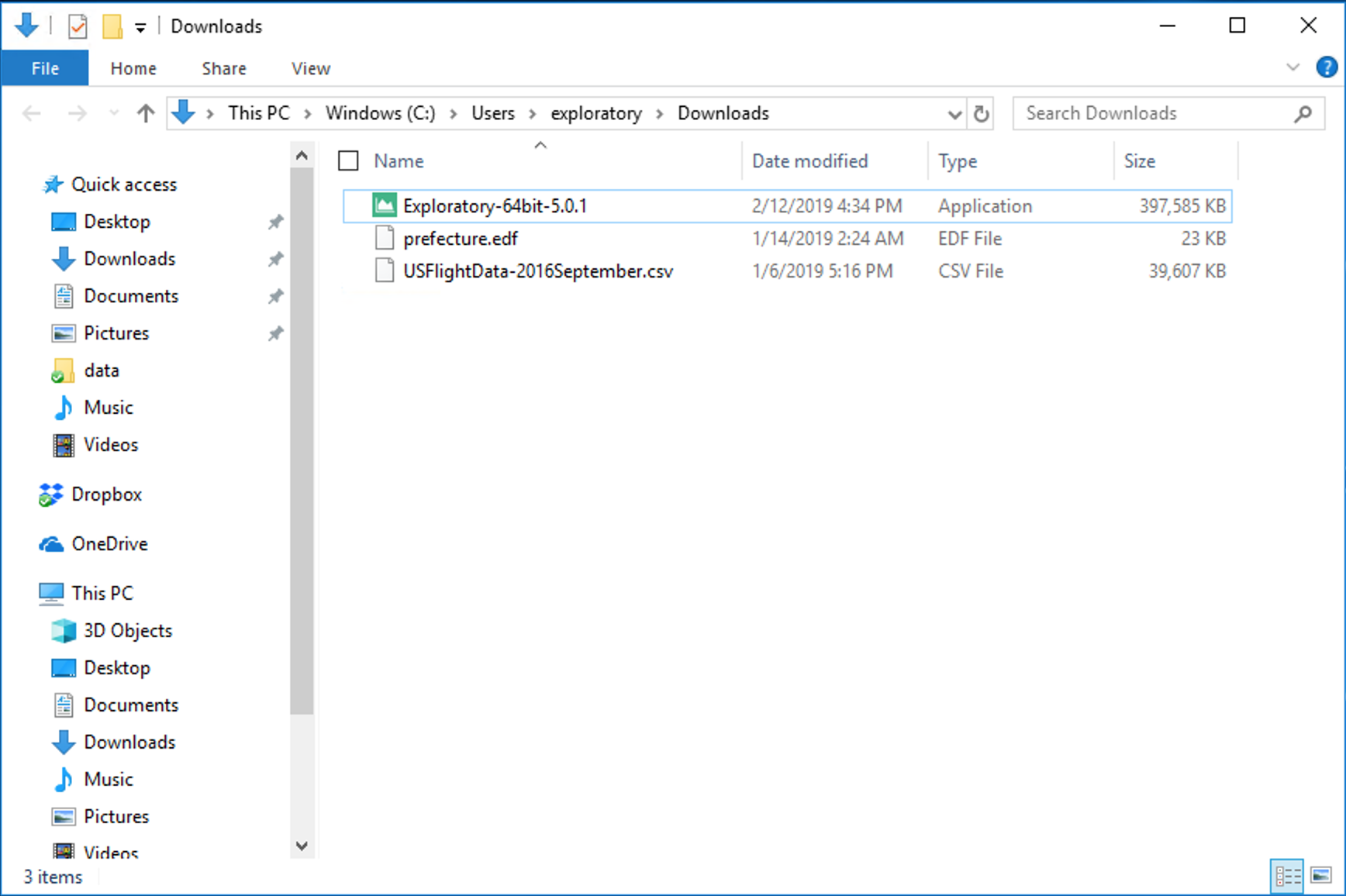This screenshot has width=1346, height=896.
Task: Click the Properties quick access toolbar icon
Action: tap(78, 26)
